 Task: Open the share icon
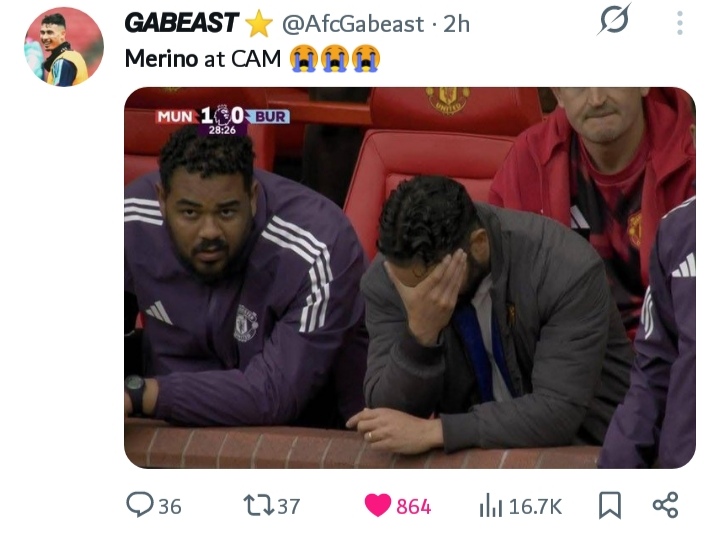(665, 505)
